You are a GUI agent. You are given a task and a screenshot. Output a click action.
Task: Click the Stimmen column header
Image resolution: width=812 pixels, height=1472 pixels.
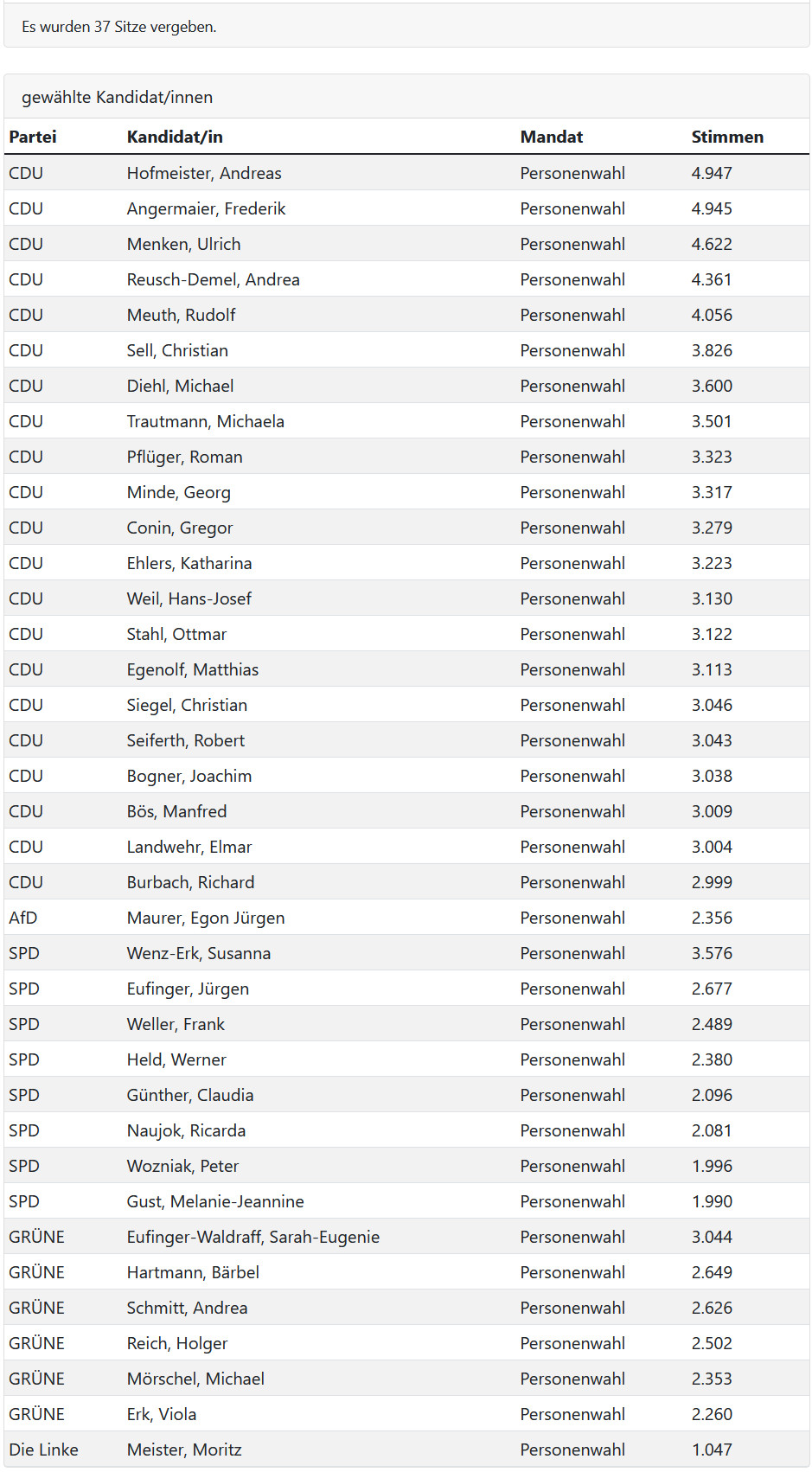tap(727, 137)
